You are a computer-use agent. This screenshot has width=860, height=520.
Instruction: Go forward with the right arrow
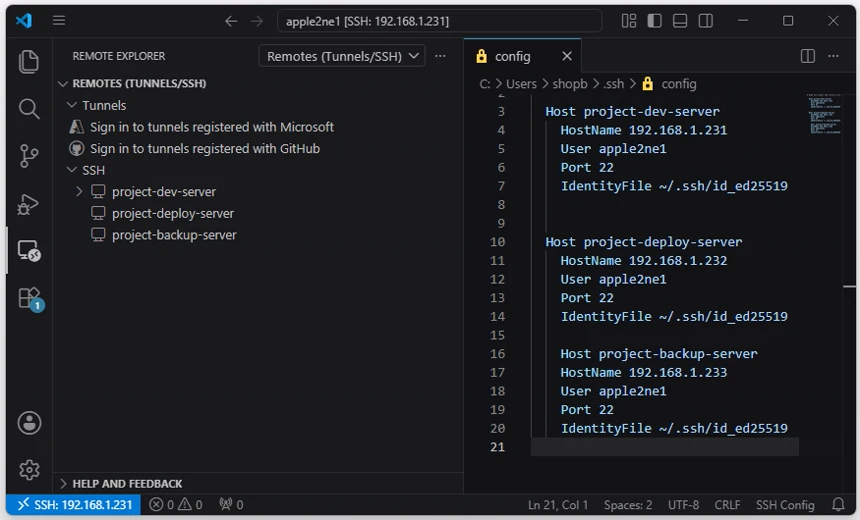pos(257,21)
